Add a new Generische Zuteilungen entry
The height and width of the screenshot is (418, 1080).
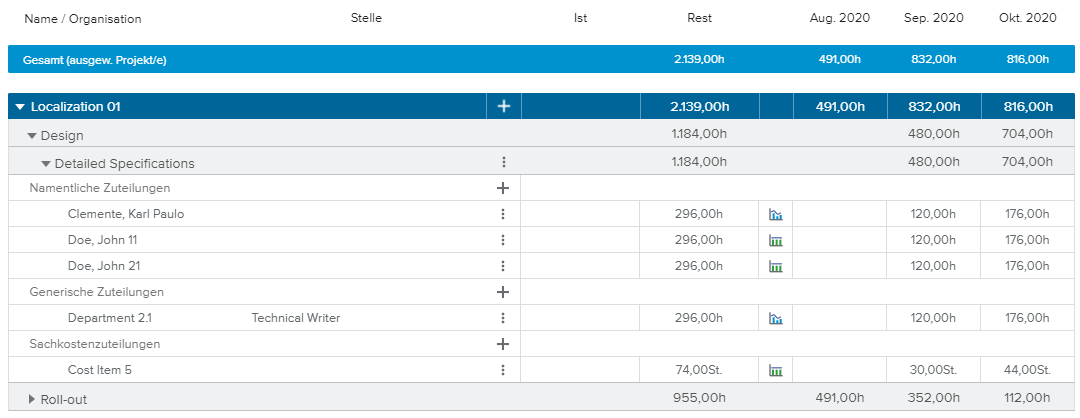point(503,292)
